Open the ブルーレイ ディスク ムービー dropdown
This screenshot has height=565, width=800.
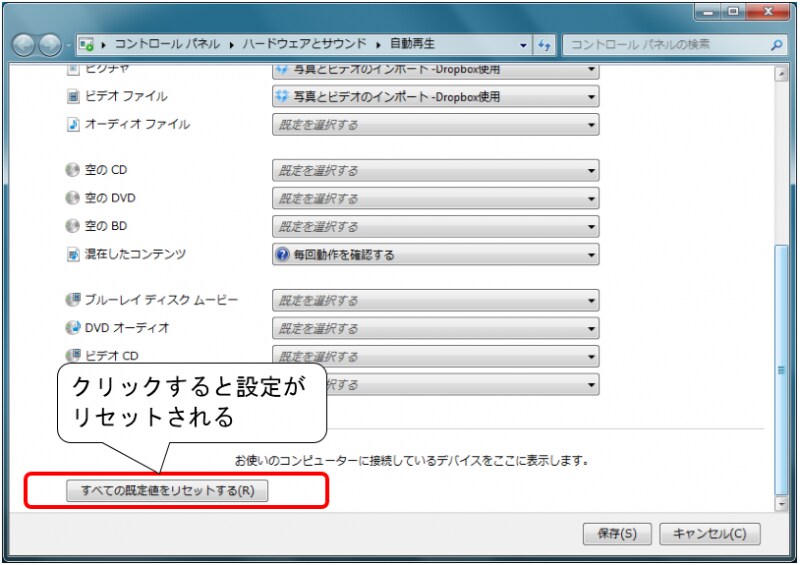click(x=436, y=301)
